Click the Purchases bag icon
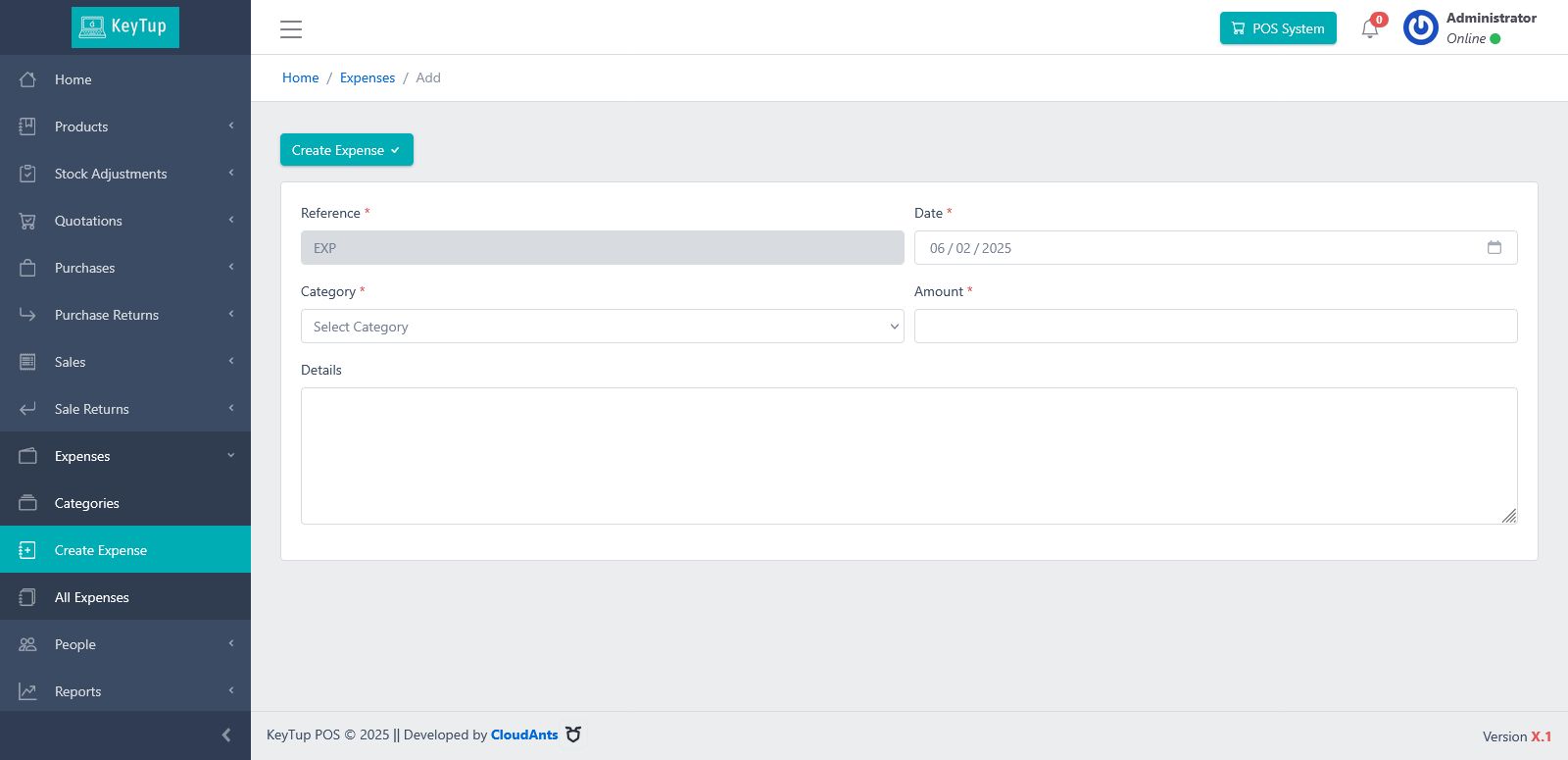 coord(27,268)
